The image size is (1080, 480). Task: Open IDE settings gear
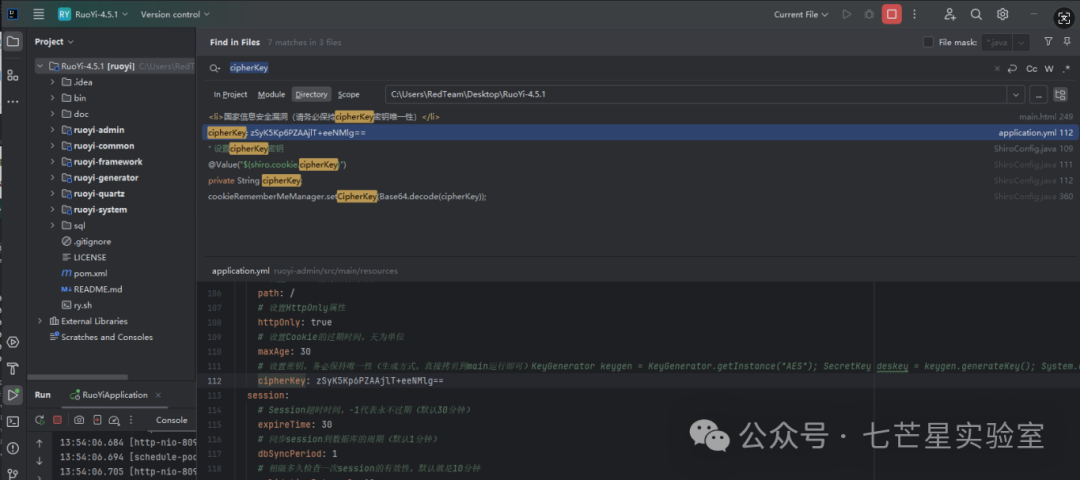click(1002, 14)
